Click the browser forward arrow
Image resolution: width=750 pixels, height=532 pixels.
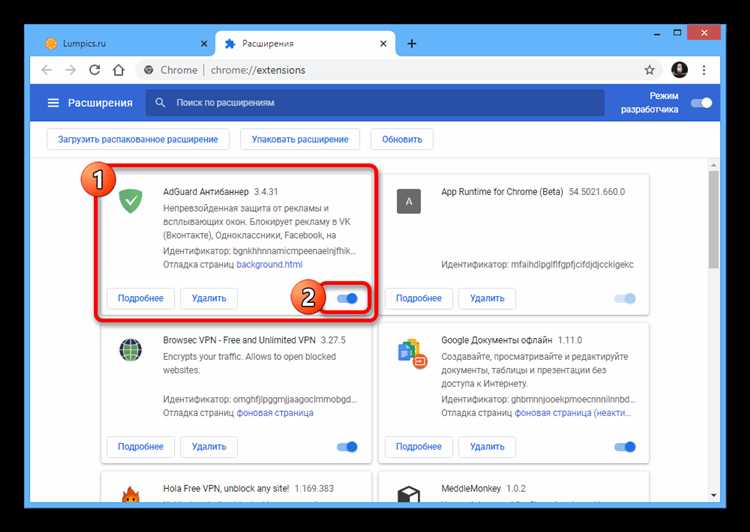[x=71, y=70]
